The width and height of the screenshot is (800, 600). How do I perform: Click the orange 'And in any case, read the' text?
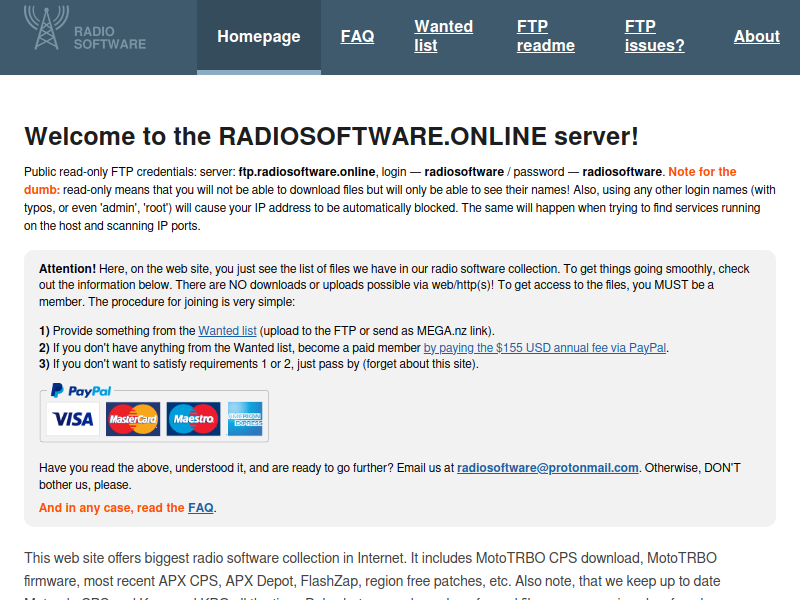pyautogui.click(x=112, y=508)
